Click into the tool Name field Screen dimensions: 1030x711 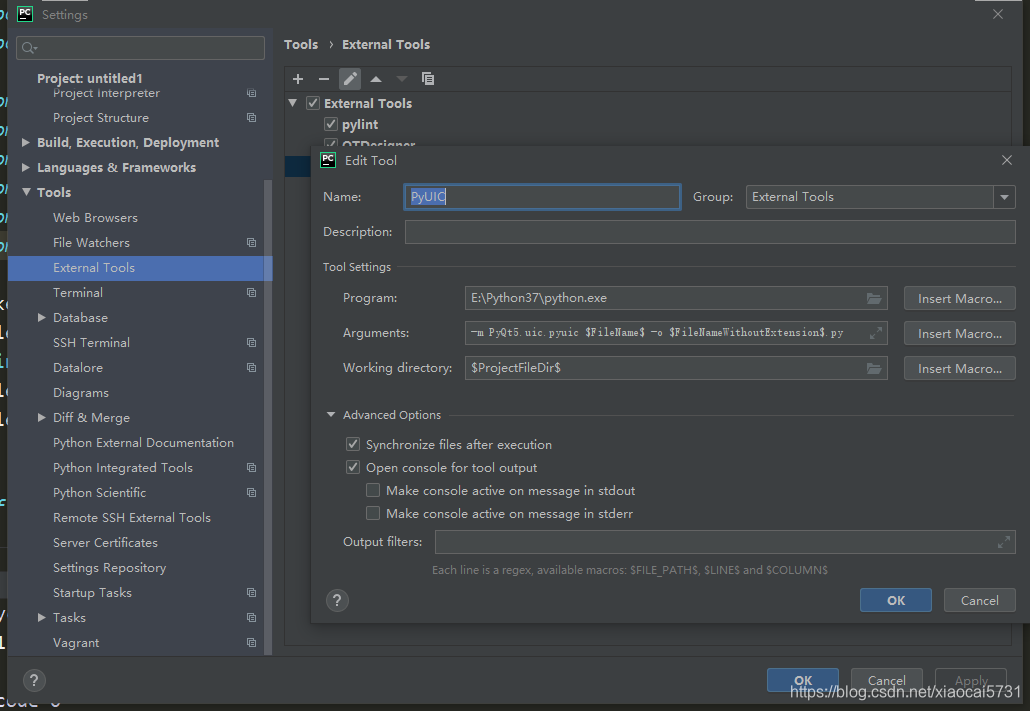click(542, 196)
